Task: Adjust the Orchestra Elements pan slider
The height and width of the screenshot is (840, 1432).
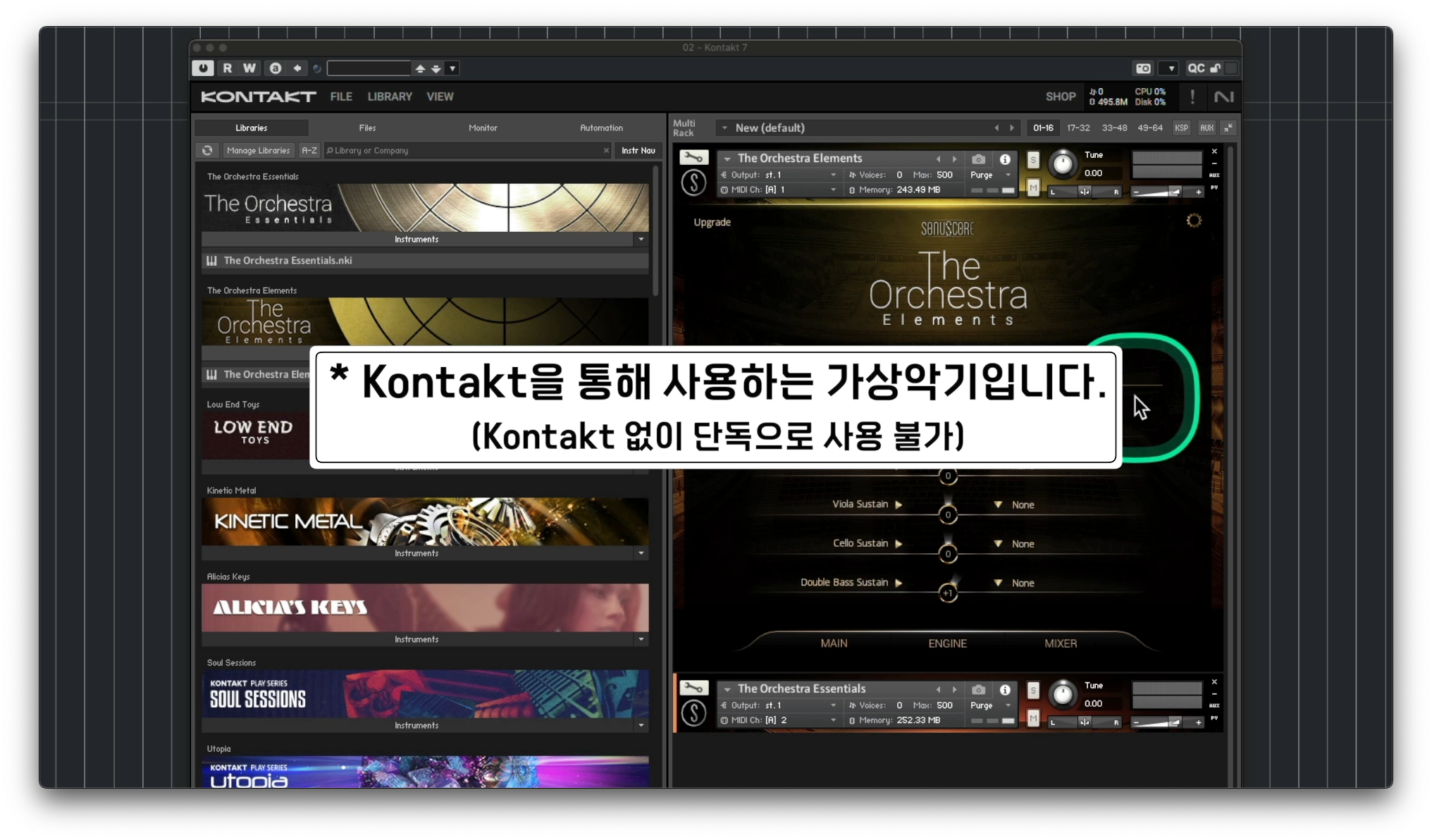Action: coord(1085,192)
